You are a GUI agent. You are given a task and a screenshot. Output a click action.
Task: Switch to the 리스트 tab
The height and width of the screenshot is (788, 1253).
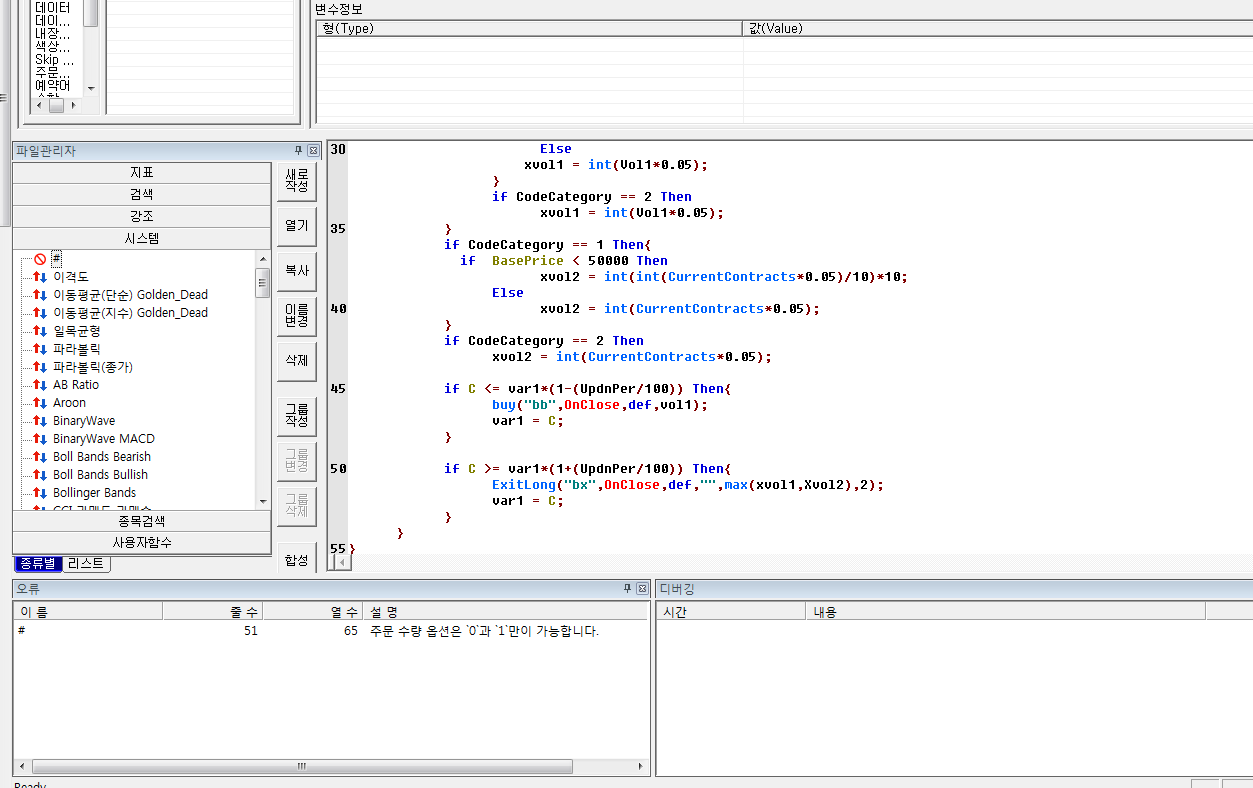pyautogui.click(x=86, y=564)
